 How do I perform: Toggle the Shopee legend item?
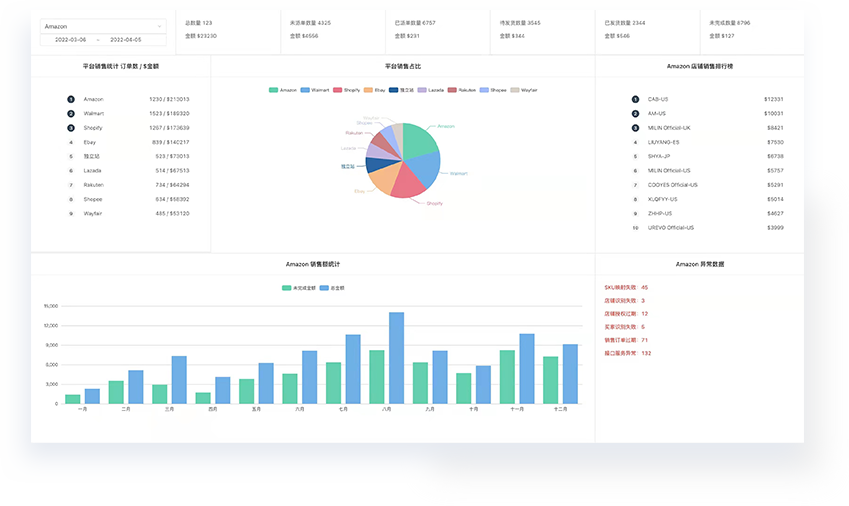point(493,90)
